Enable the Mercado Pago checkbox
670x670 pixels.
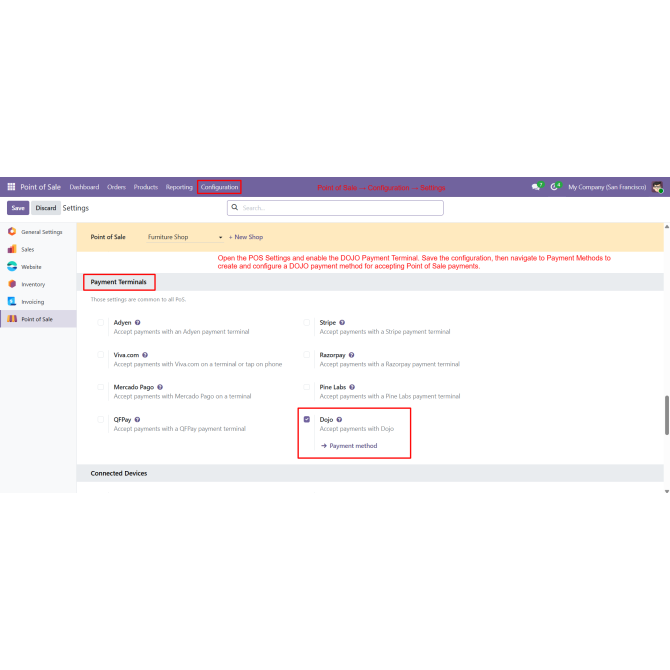point(101,387)
